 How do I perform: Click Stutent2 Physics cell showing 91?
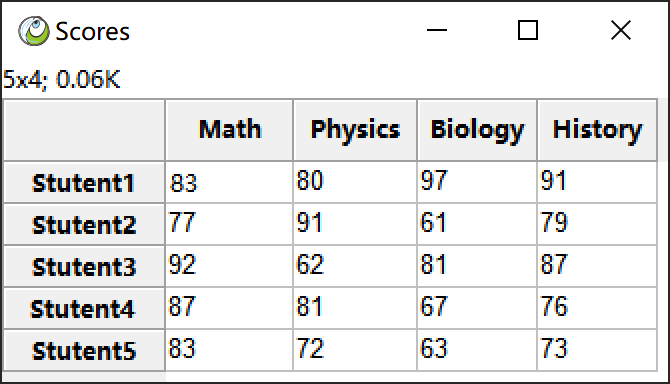[x=355, y=224]
